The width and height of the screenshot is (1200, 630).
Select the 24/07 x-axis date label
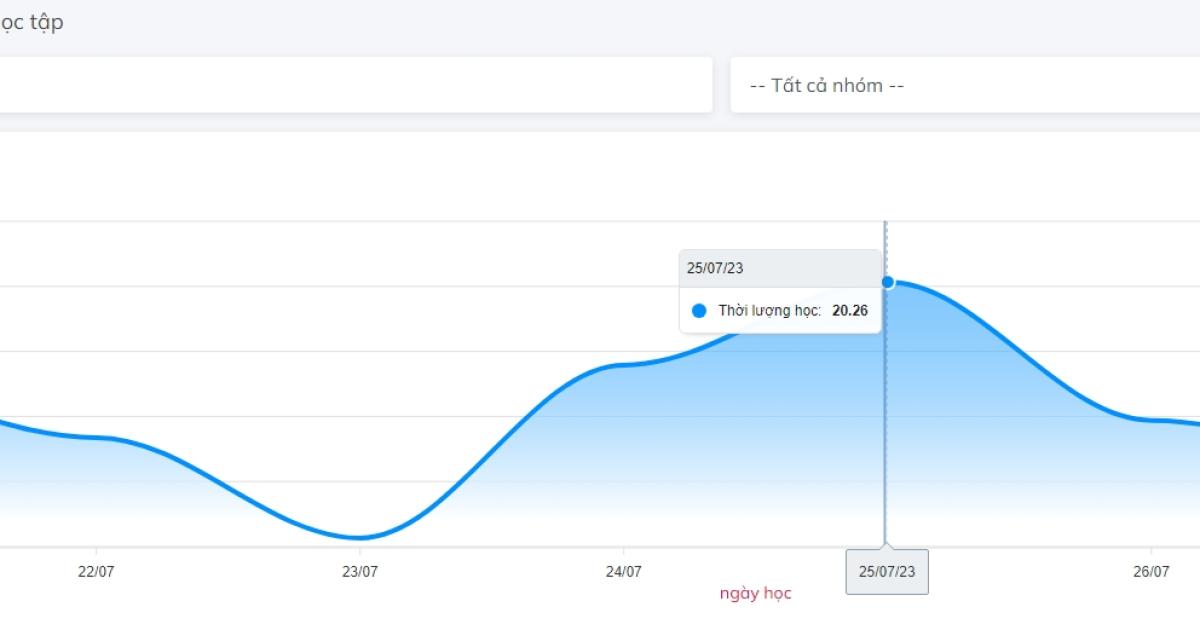[623, 572]
